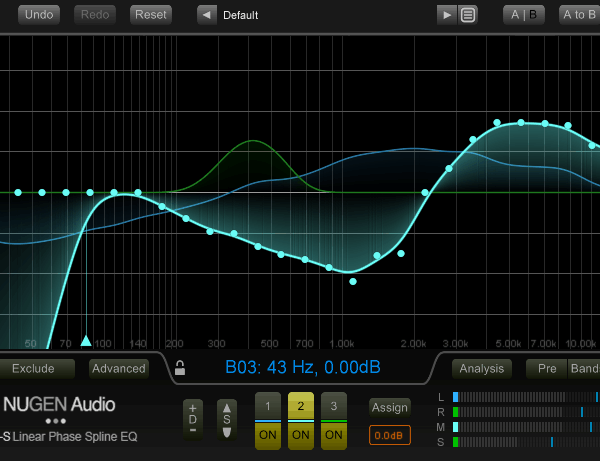Select EQ curve 3 button
This screenshot has width=600, height=461.
tap(333, 406)
